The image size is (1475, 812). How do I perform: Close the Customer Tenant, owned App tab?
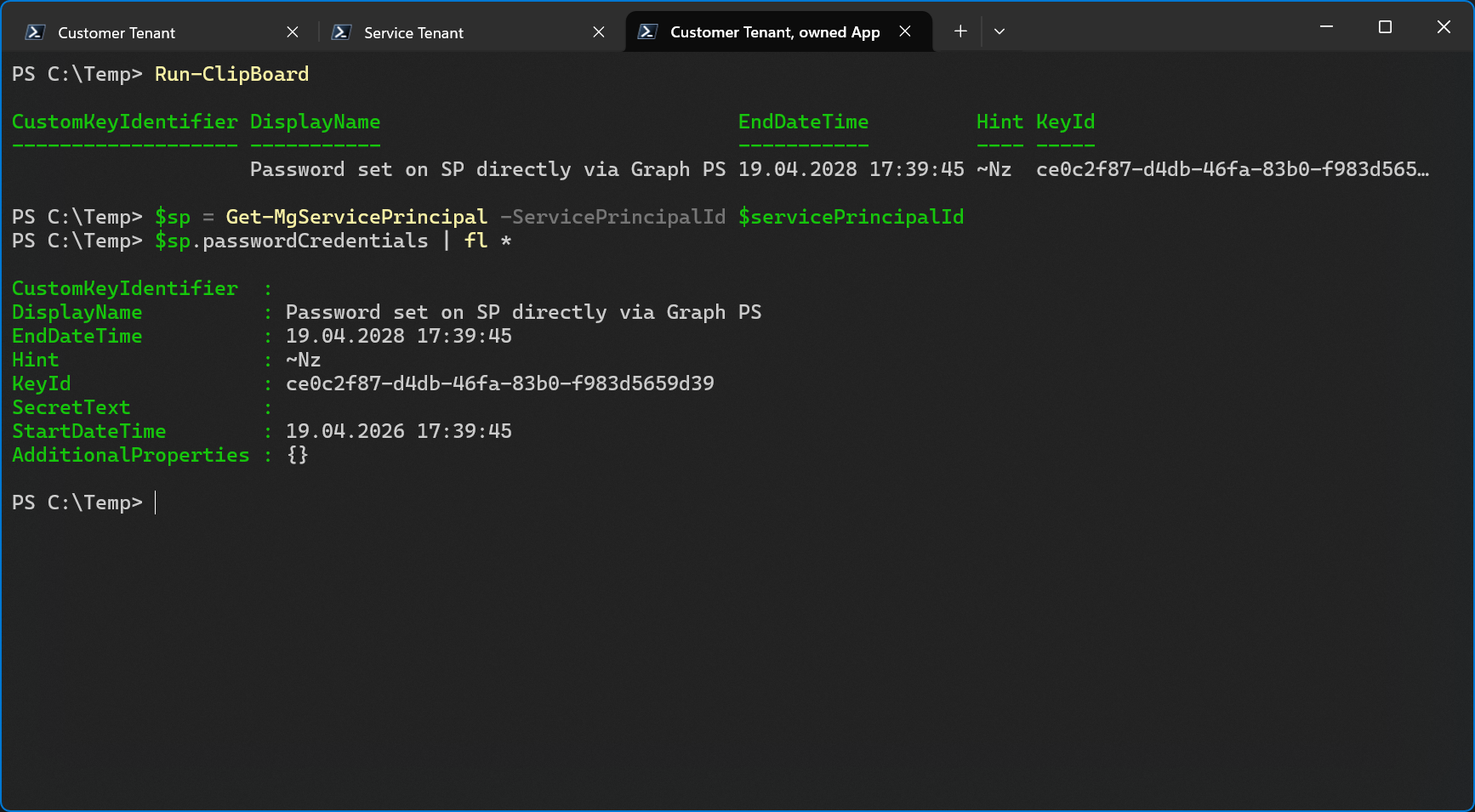(x=904, y=31)
